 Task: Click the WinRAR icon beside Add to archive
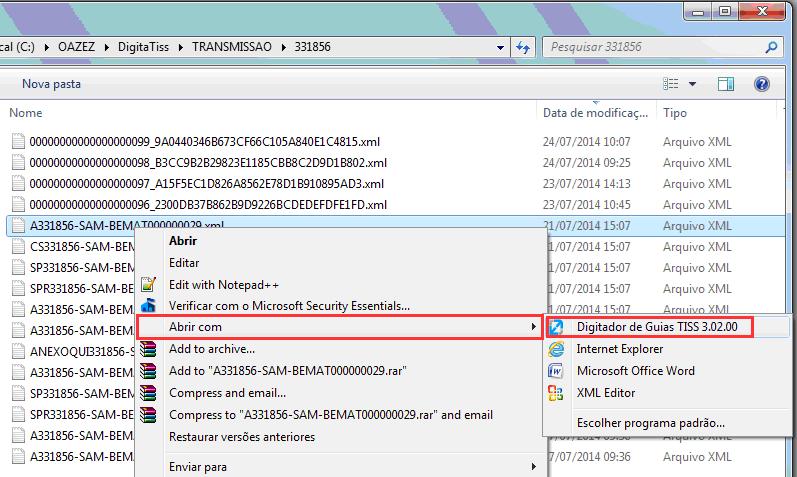[x=148, y=349]
